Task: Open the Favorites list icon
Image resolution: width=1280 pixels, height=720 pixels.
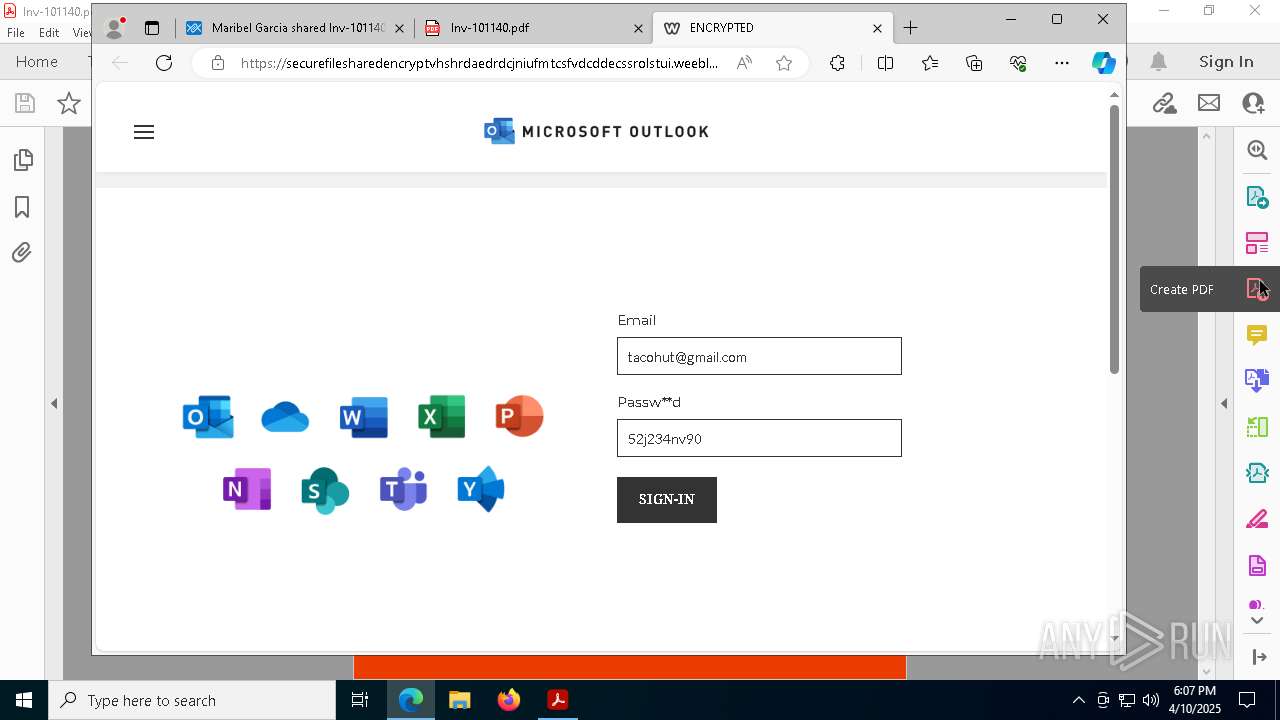Action: click(x=930, y=63)
